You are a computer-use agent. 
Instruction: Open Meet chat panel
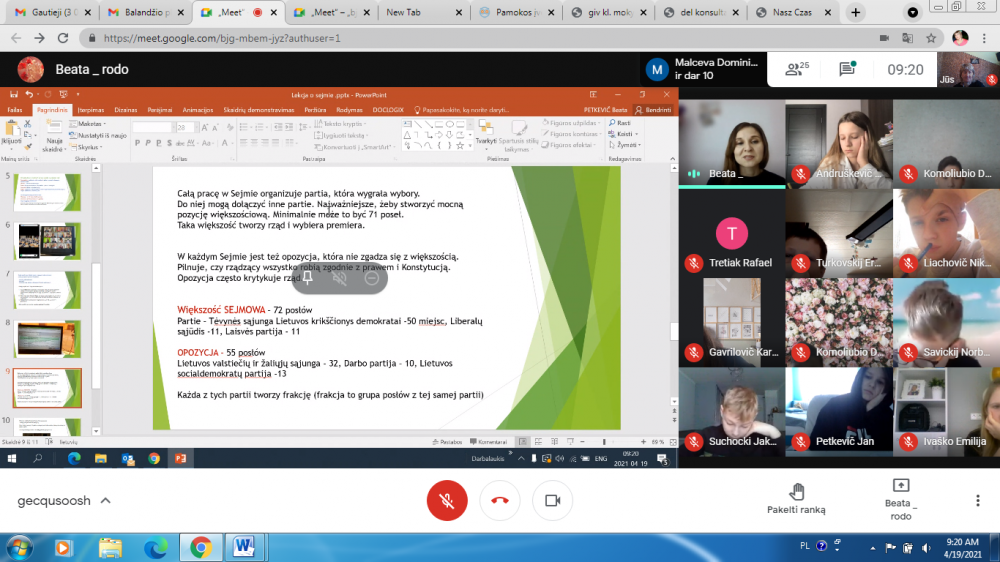tap(848, 69)
